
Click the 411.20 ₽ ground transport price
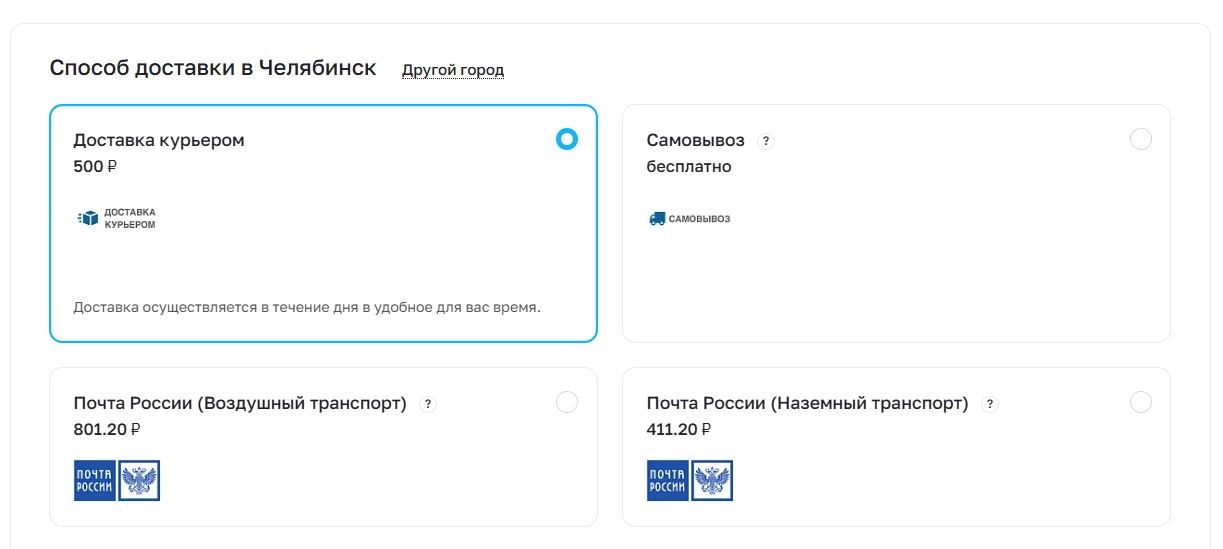coord(679,430)
